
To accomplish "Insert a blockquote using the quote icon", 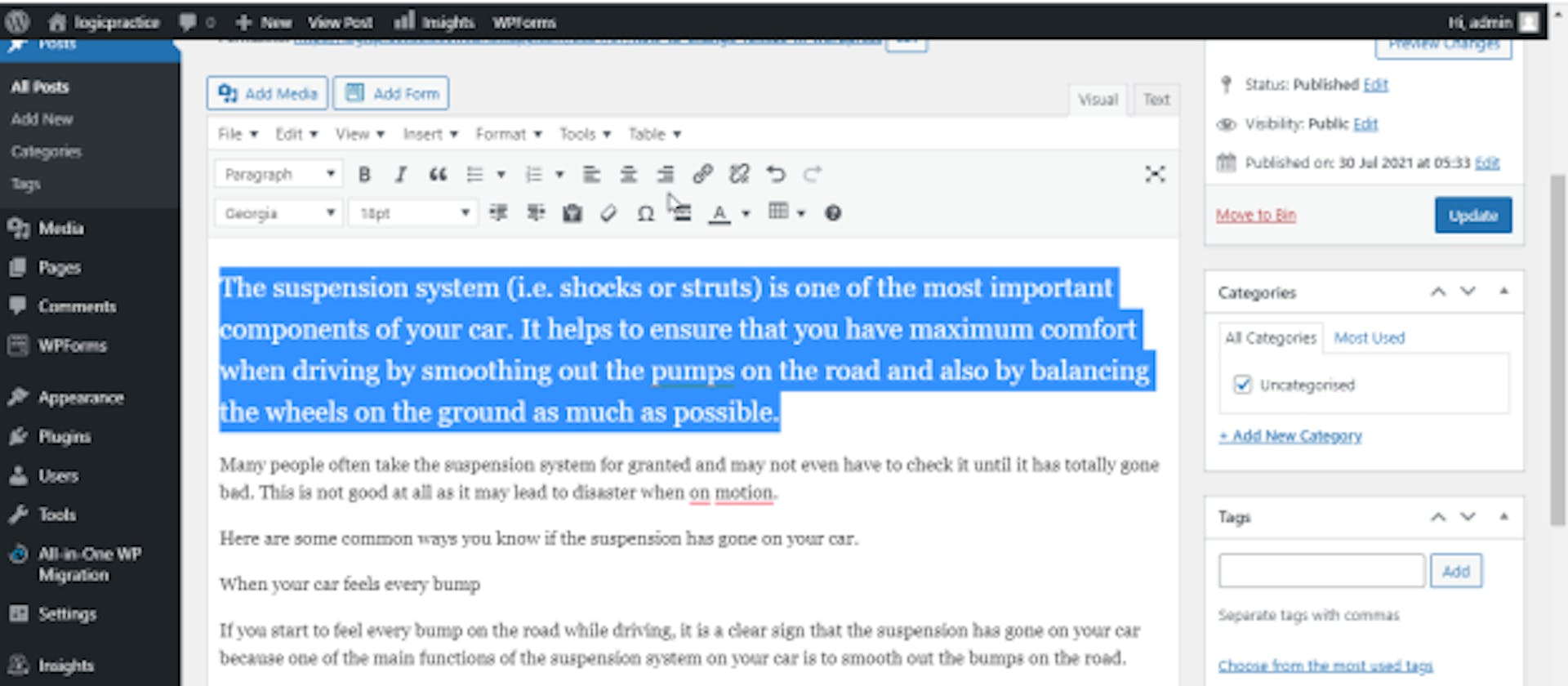I will [438, 174].
